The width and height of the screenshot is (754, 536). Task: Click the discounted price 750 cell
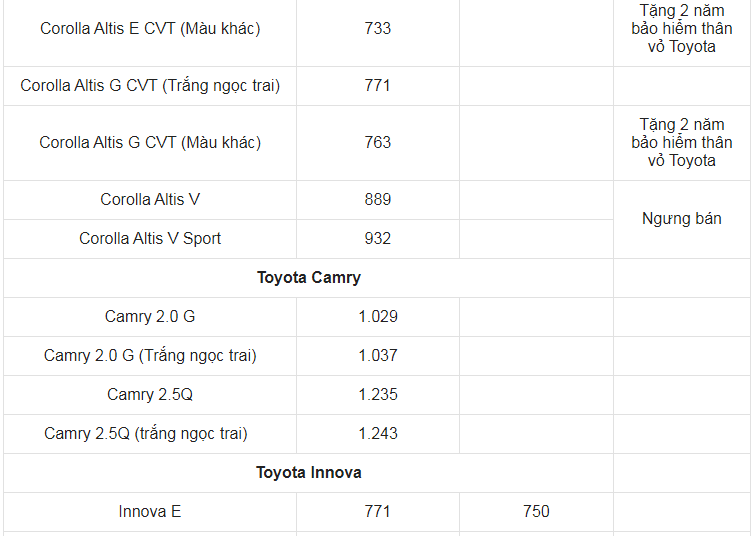(x=536, y=511)
